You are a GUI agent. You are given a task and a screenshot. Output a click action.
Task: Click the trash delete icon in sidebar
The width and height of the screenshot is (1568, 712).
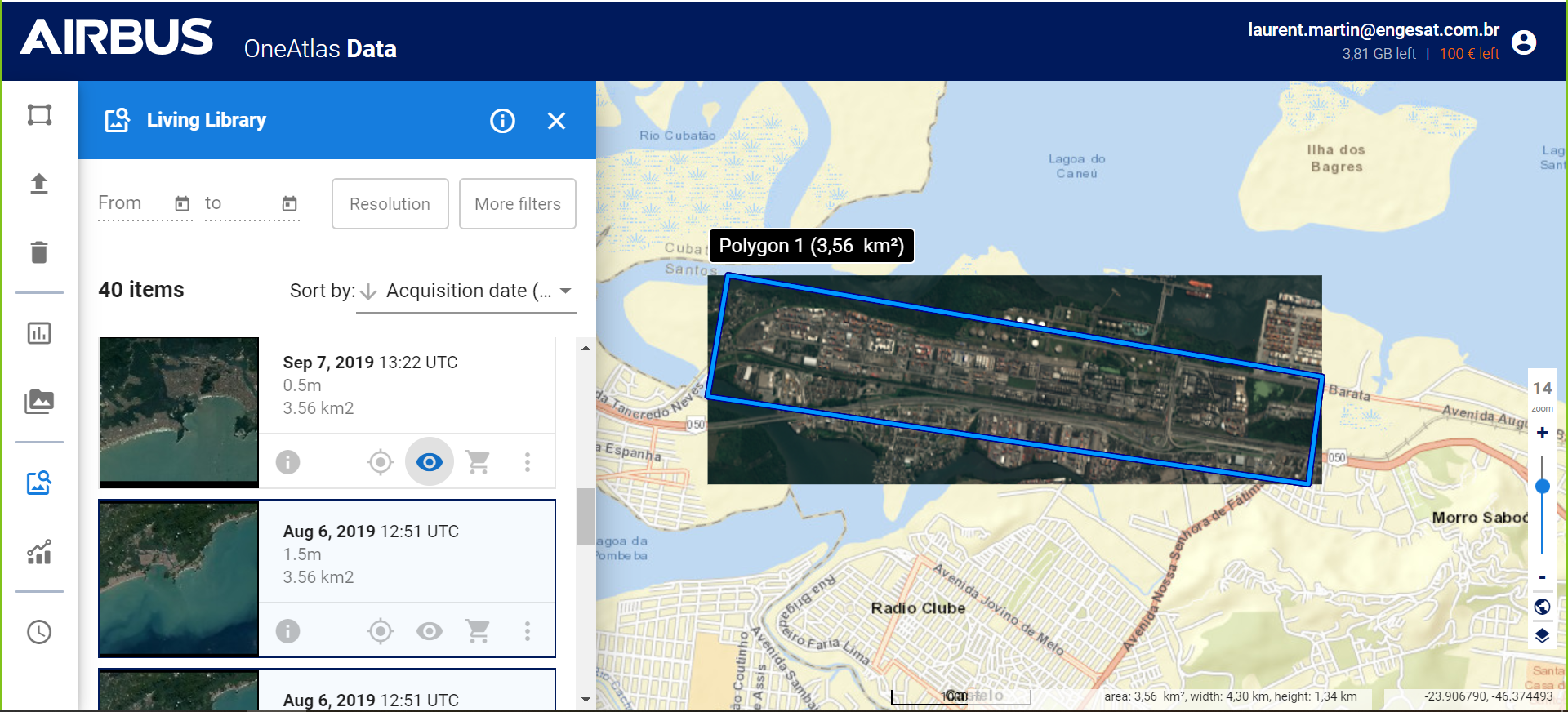[x=39, y=252]
